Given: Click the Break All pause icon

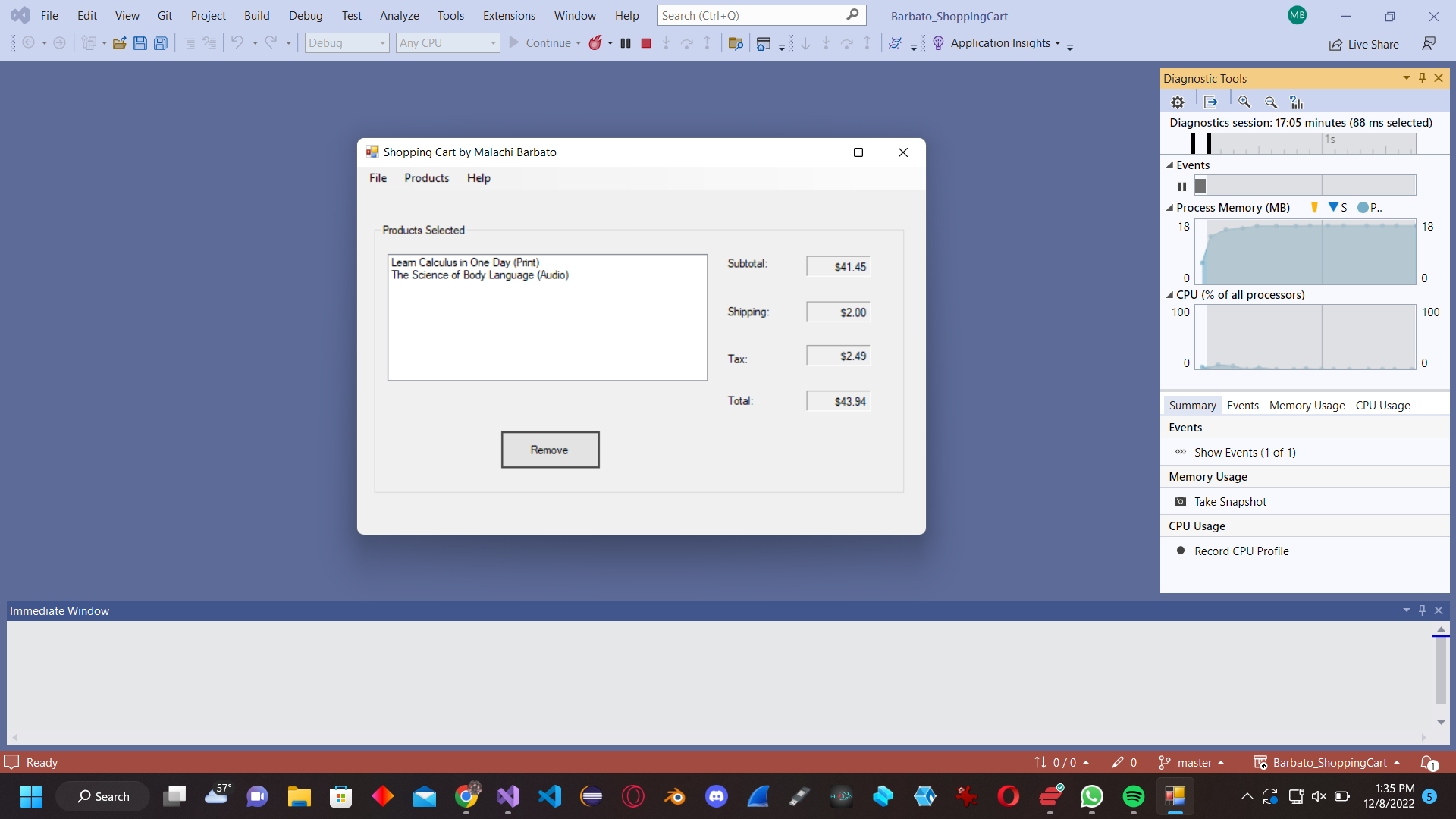Looking at the screenshot, I should point(626,43).
